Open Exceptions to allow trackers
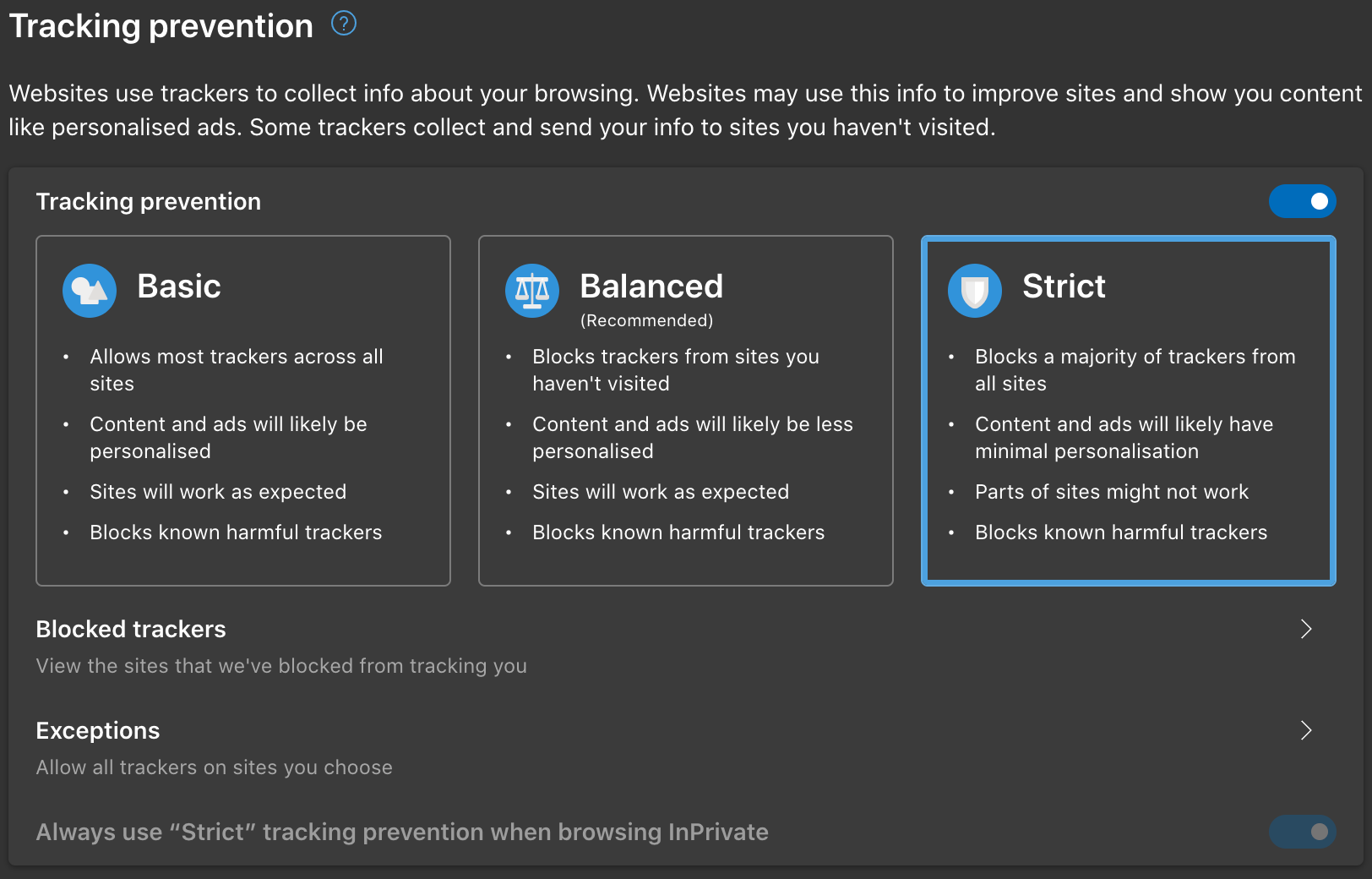Viewport: 1372px width, 879px height. point(98,731)
